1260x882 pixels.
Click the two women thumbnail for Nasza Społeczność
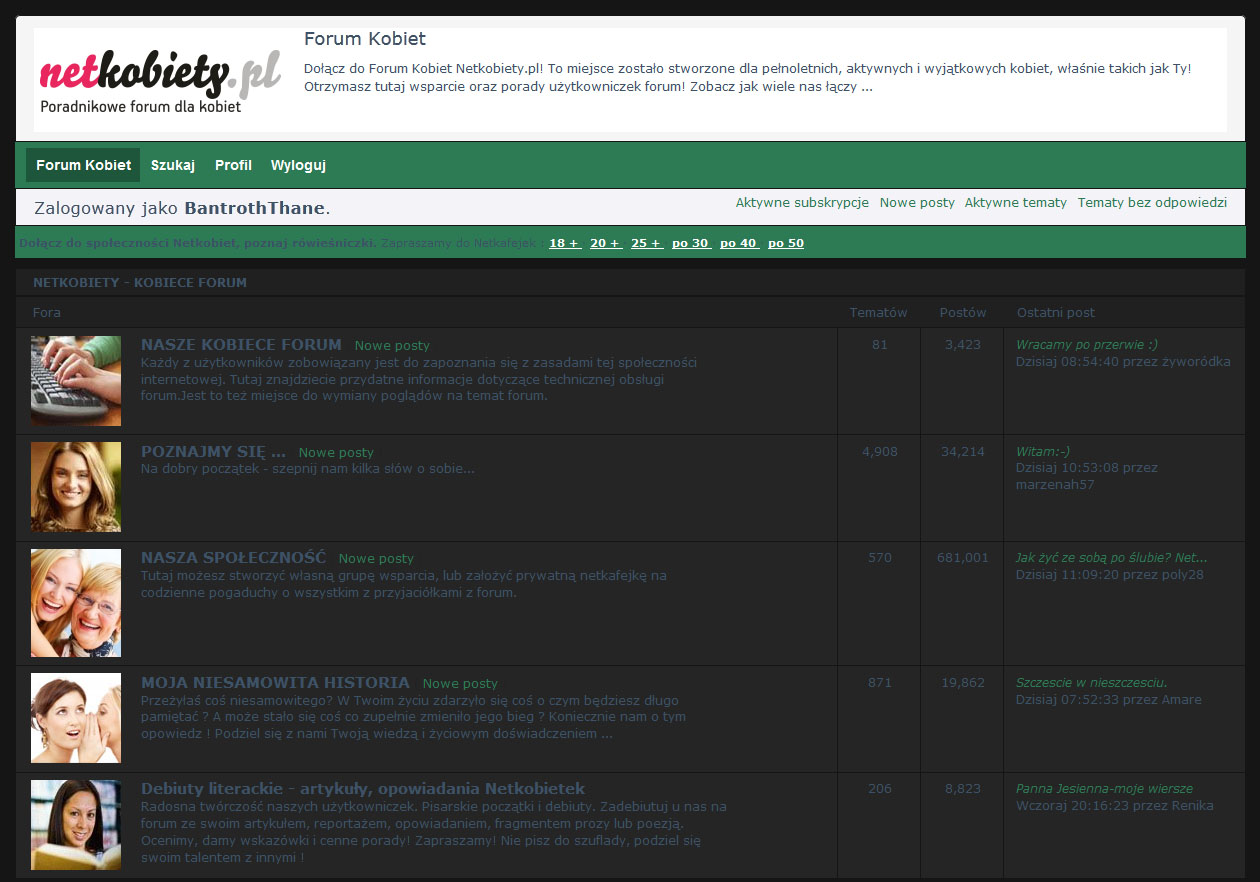[x=76, y=603]
